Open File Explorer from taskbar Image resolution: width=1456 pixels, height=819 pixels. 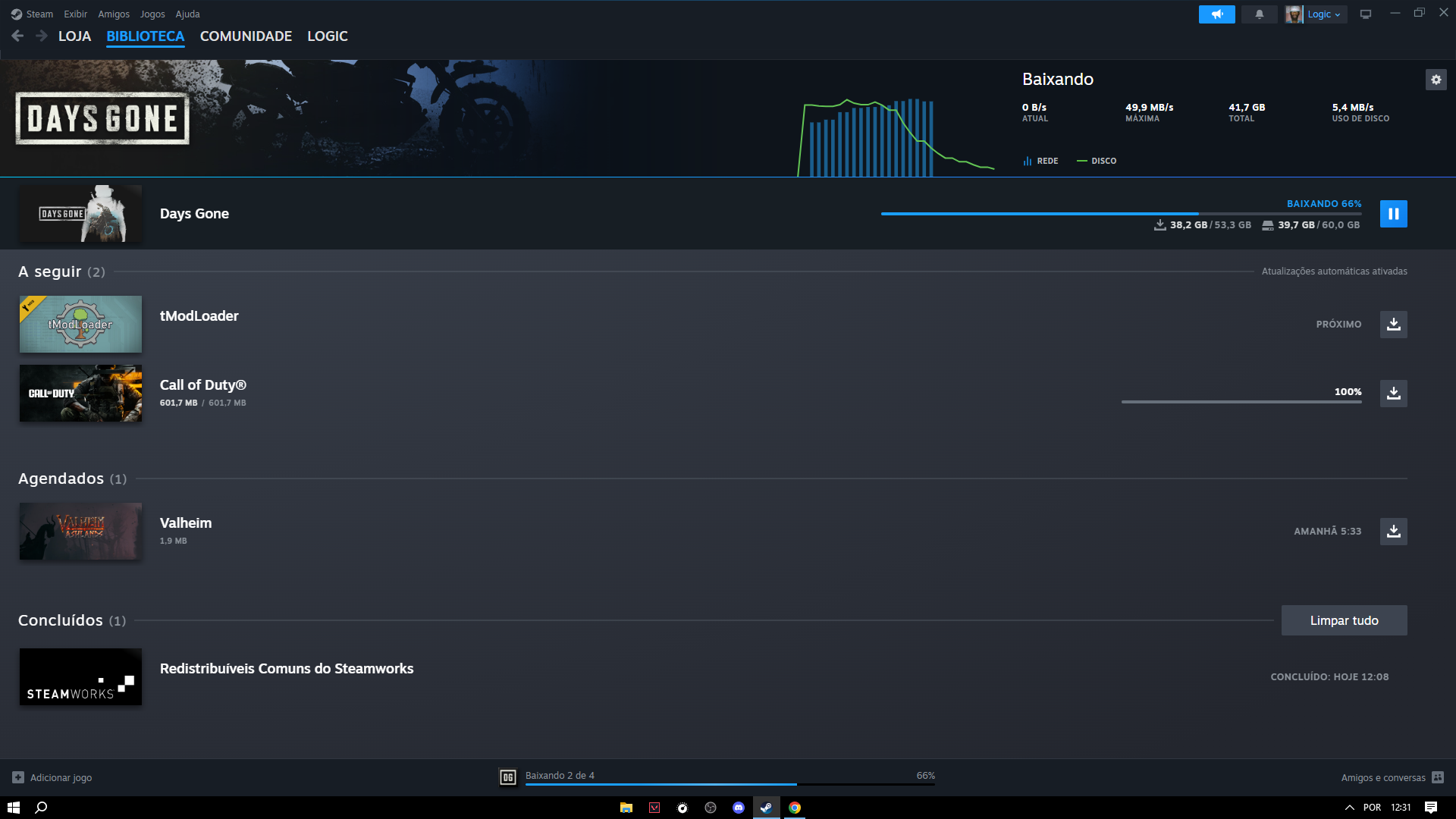tap(626, 808)
